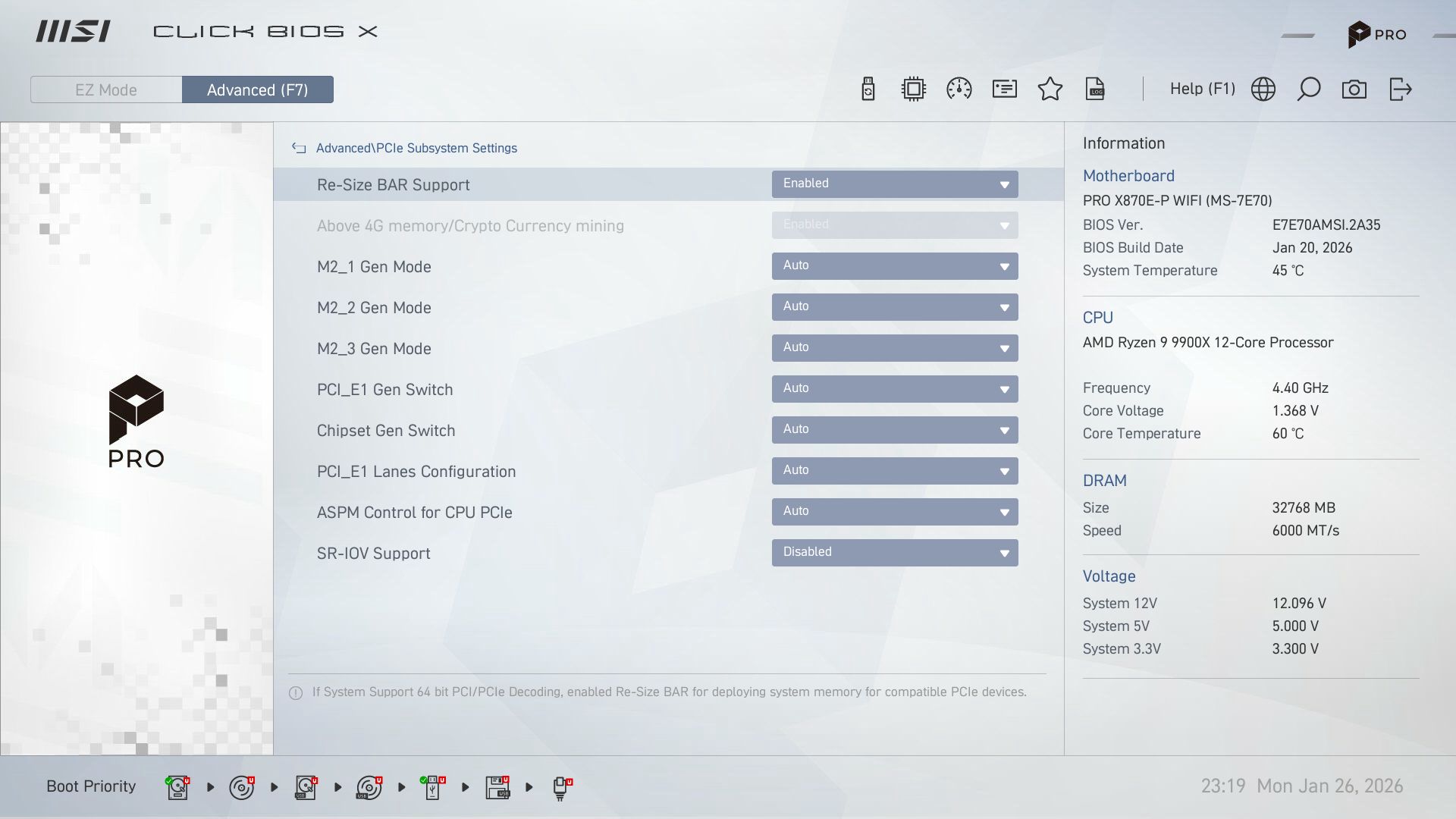The image size is (1456, 819).
Task: Select hard disk boot priority device
Action: 177,787
